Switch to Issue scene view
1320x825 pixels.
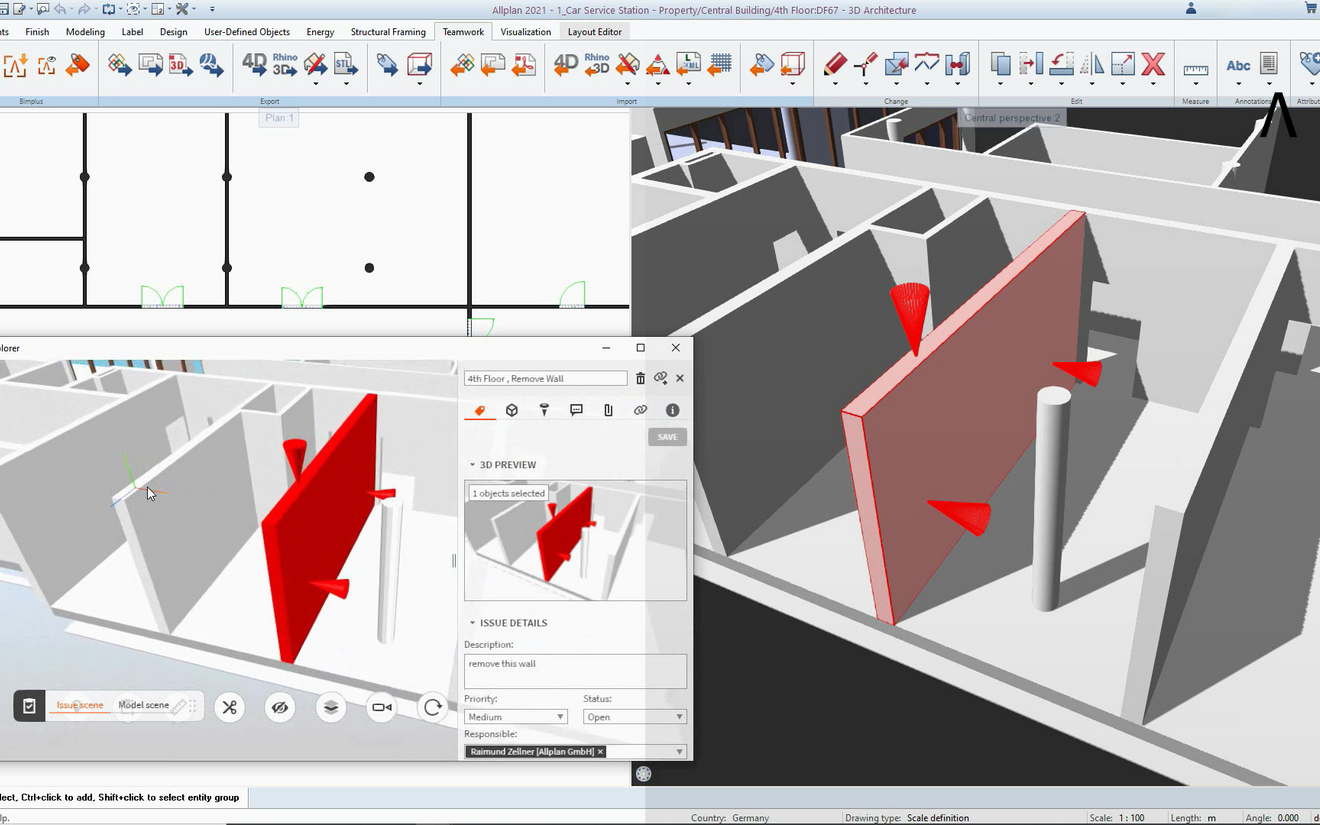(80, 705)
